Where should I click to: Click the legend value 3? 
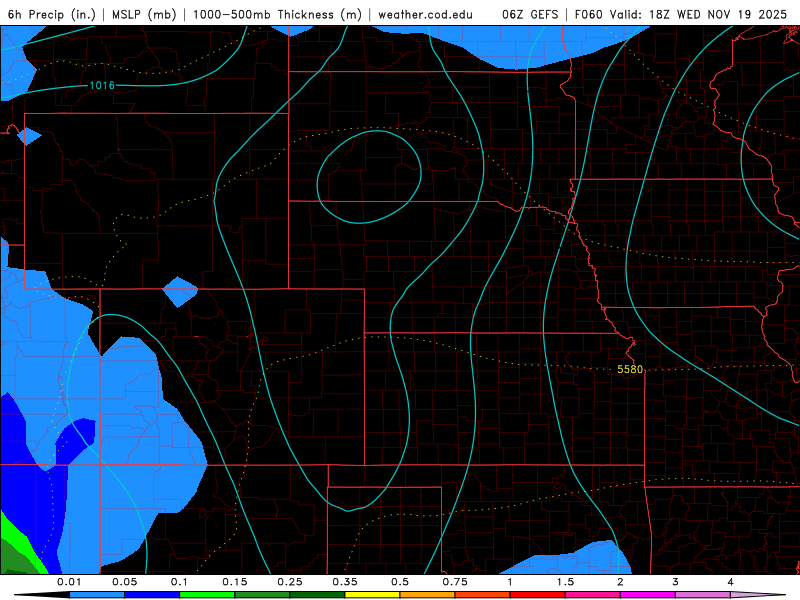click(676, 582)
